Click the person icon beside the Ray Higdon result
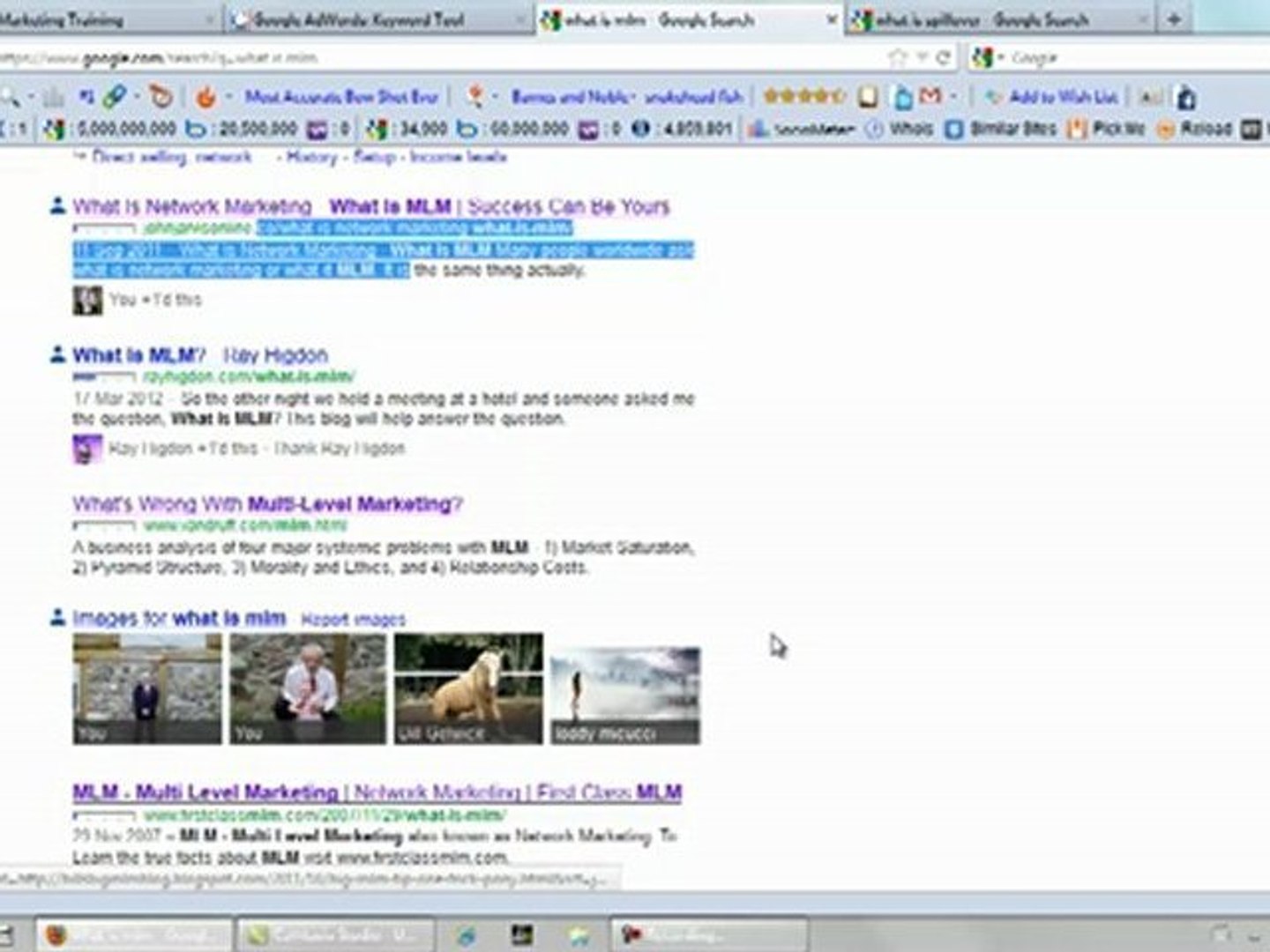Viewport: 1270px width, 952px height. 57,354
